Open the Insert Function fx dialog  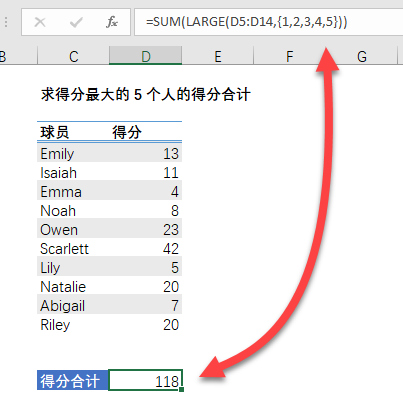tap(112, 22)
